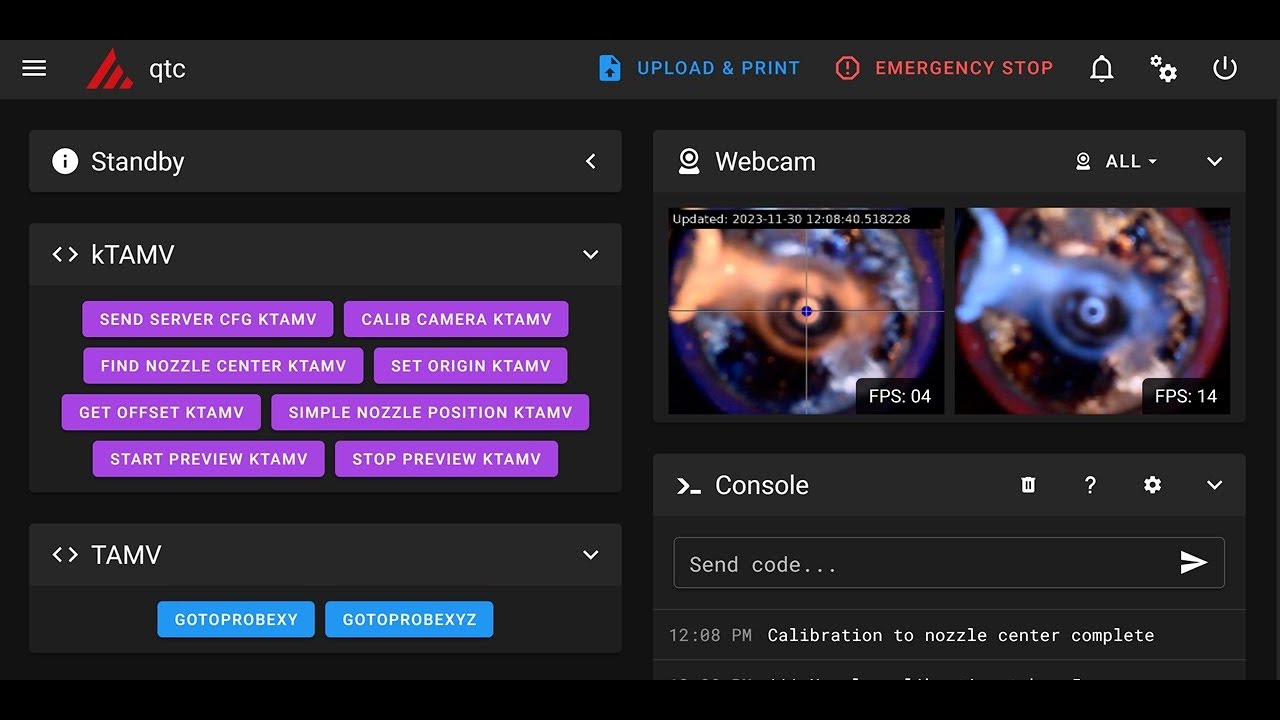Run CALIB CAMERA KTAMV macro
This screenshot has width=1280, height=720.
456,319
